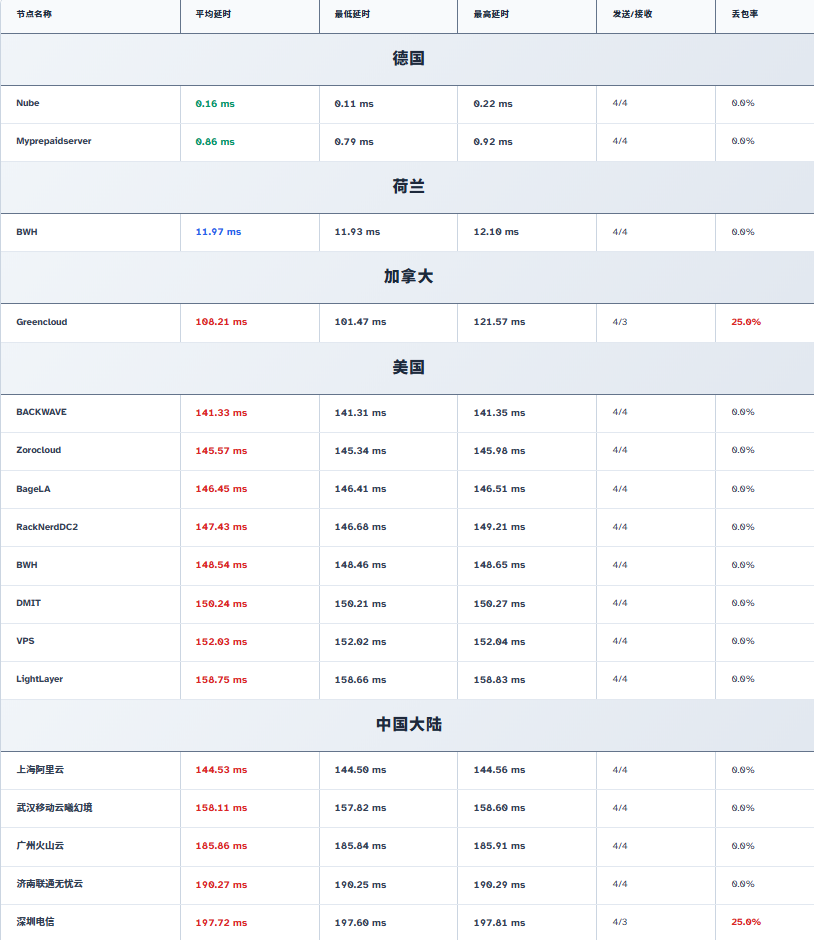Image resolution: width=814 pixels, height=940 pixels.
Task: Click the 最低延时 column header
Action: click(352, 14)
